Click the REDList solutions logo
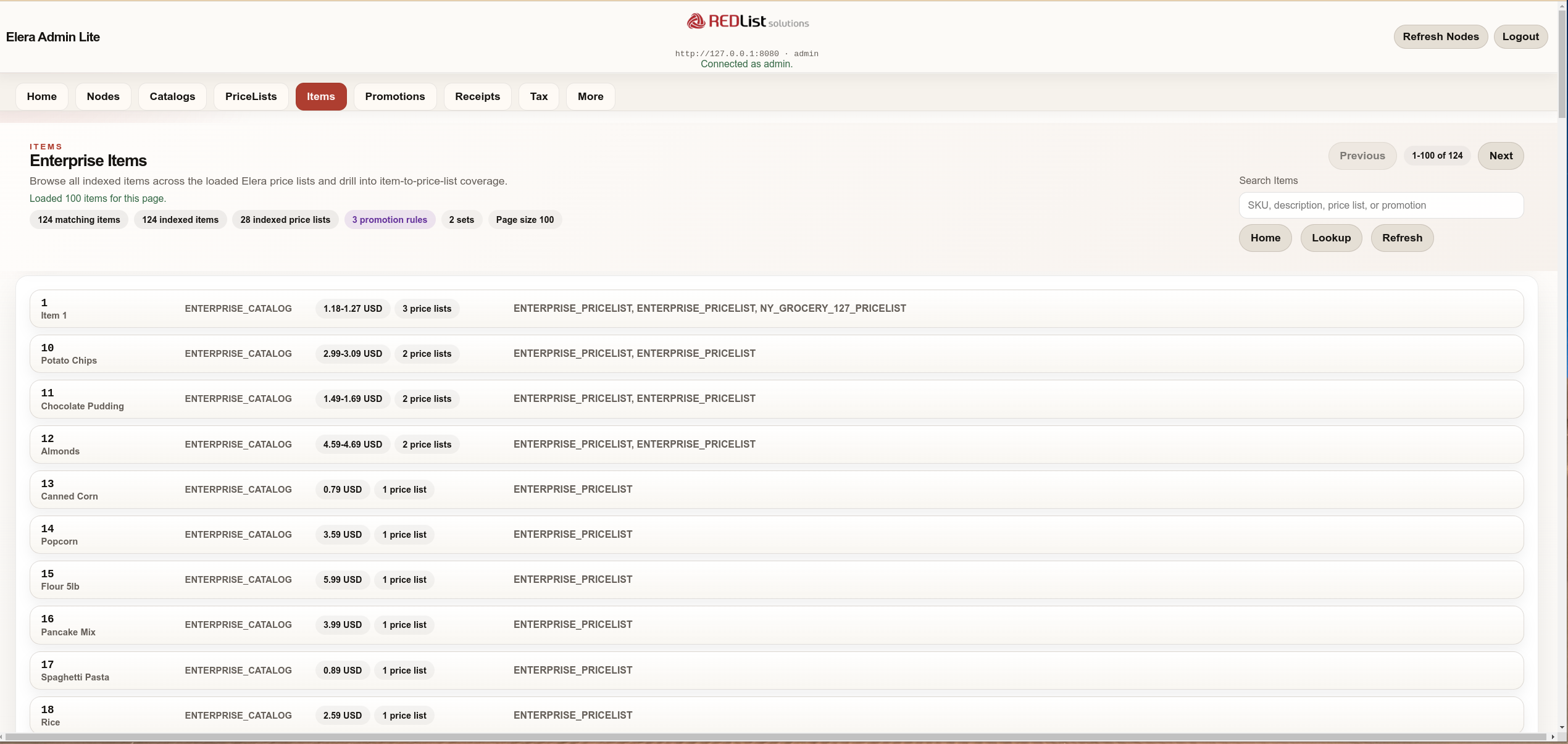 coord(747,22)
